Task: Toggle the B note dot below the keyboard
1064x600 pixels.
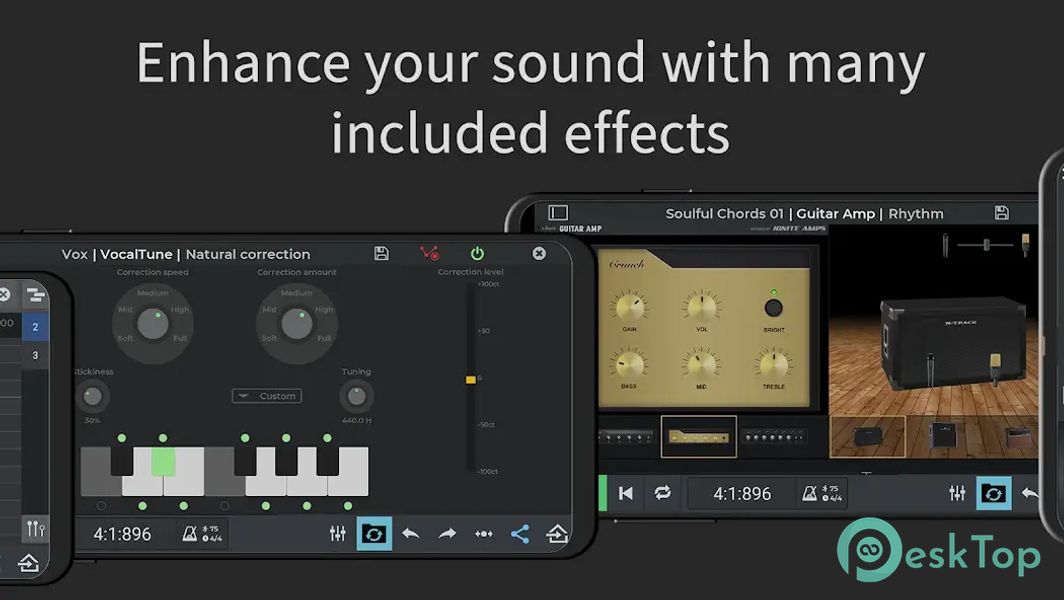Action: point(348,506)
